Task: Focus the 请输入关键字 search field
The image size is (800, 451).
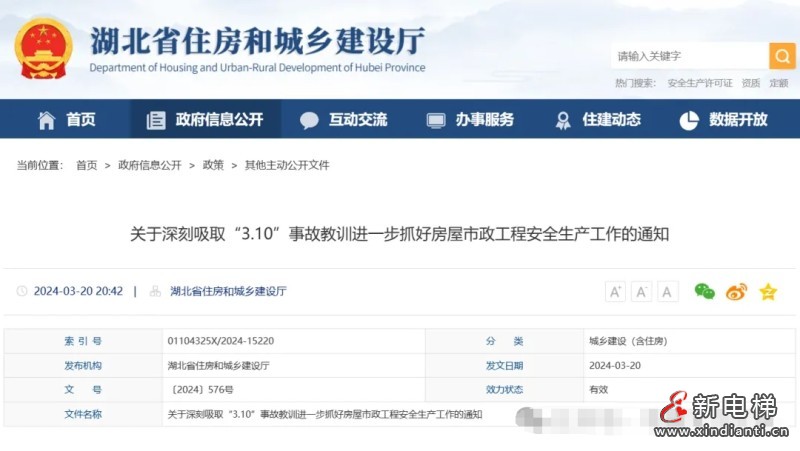Action: coord(690,56)
